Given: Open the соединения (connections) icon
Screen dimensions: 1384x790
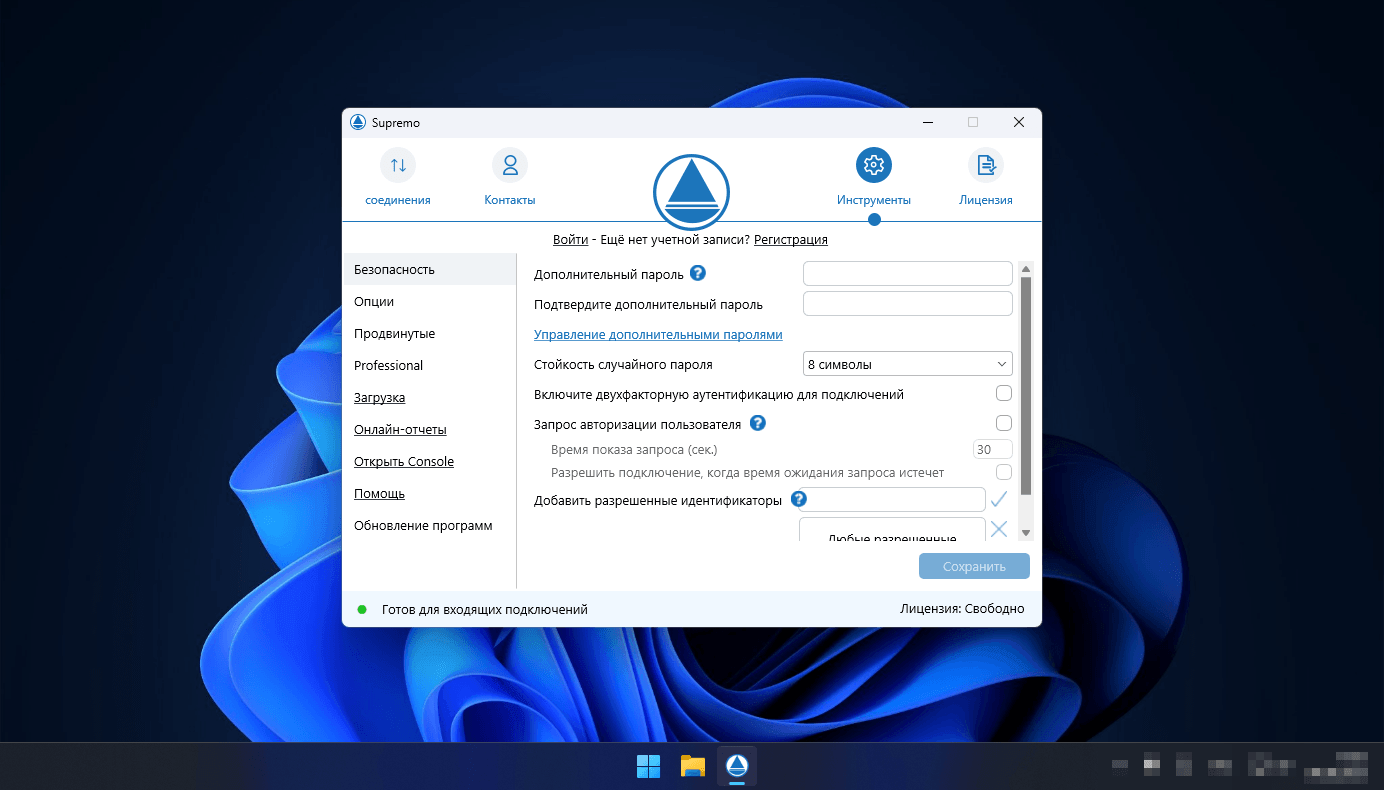Looking at the screenshot, I should (x=398, y=165).
